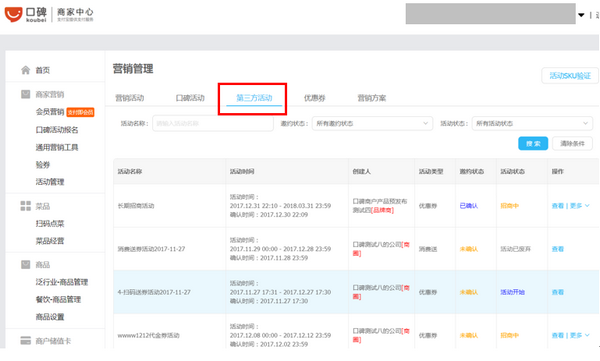Click 查看 for 消费送券活动2017-11-27
Viewport: 600px width, 361px height.
(x=558, y=249)
